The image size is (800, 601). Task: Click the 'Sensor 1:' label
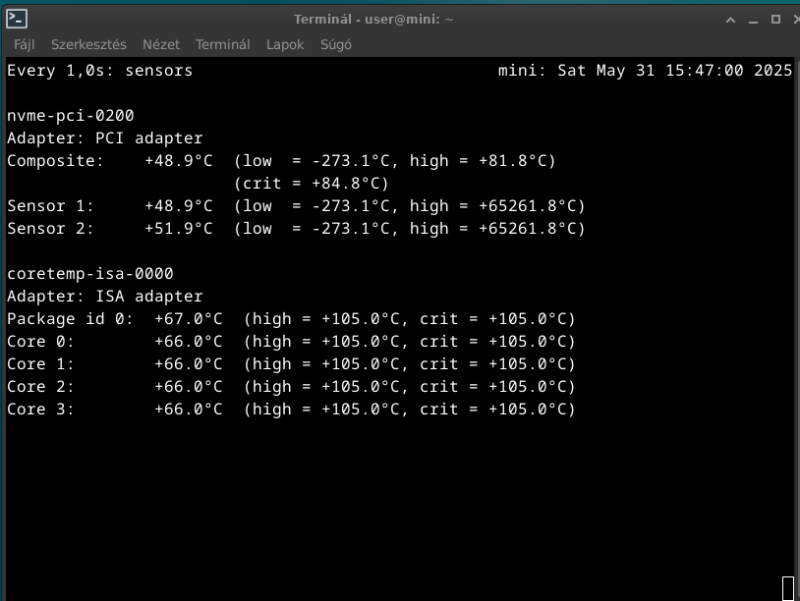coord(51,206)
